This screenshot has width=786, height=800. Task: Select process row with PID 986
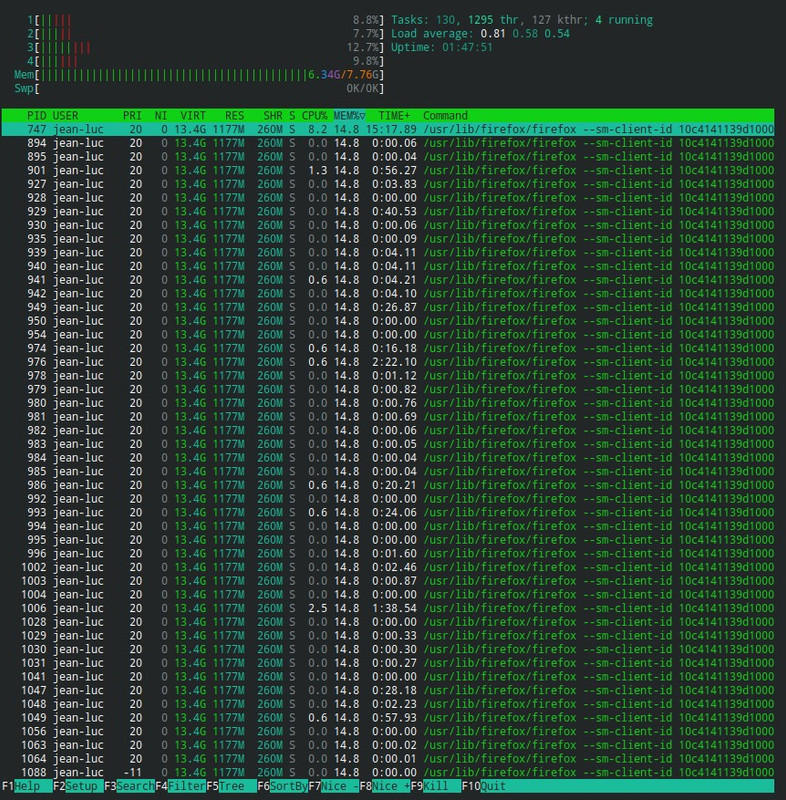coord(388,485)
